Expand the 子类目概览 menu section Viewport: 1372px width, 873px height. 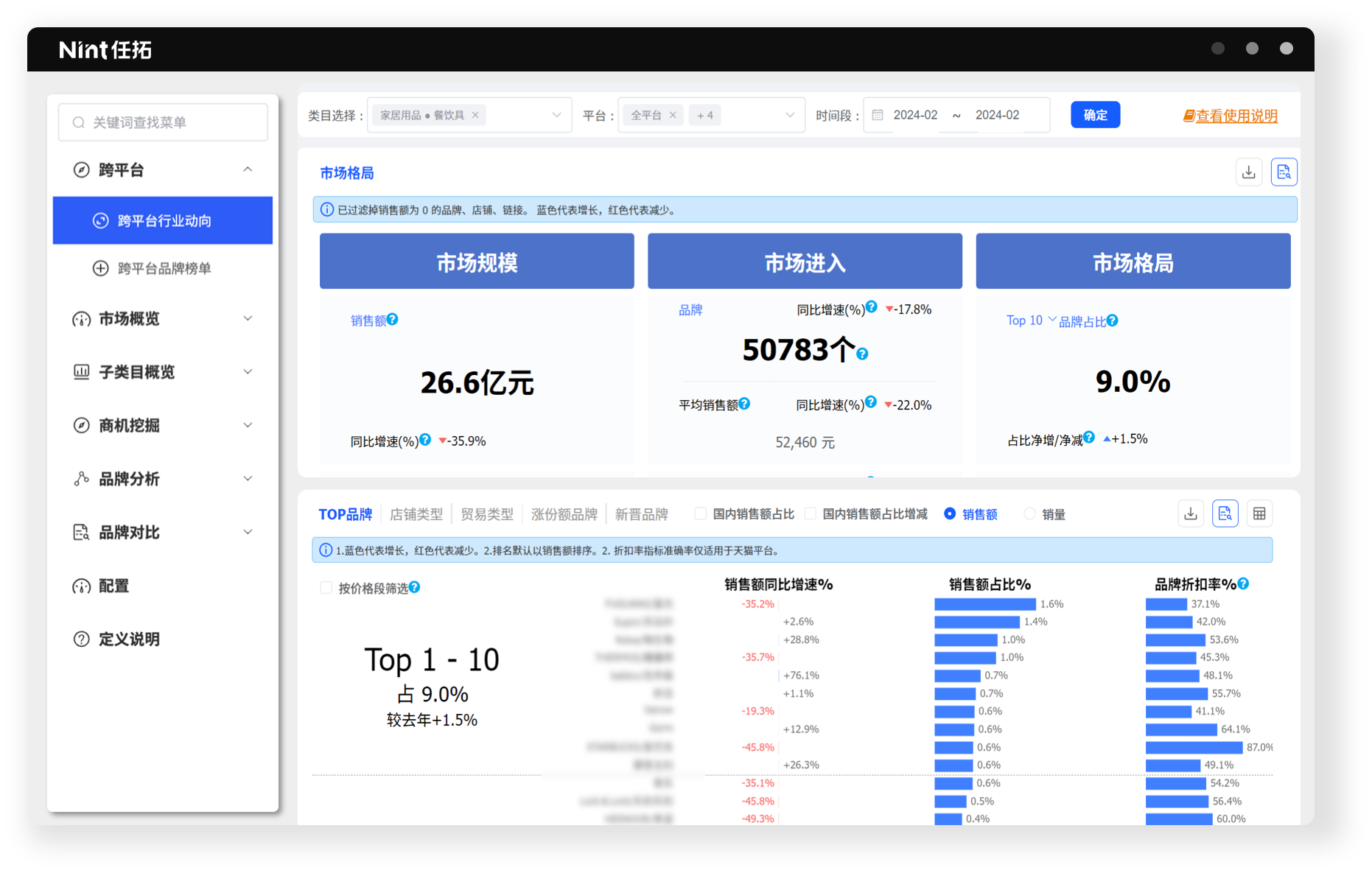pos(248,371)
